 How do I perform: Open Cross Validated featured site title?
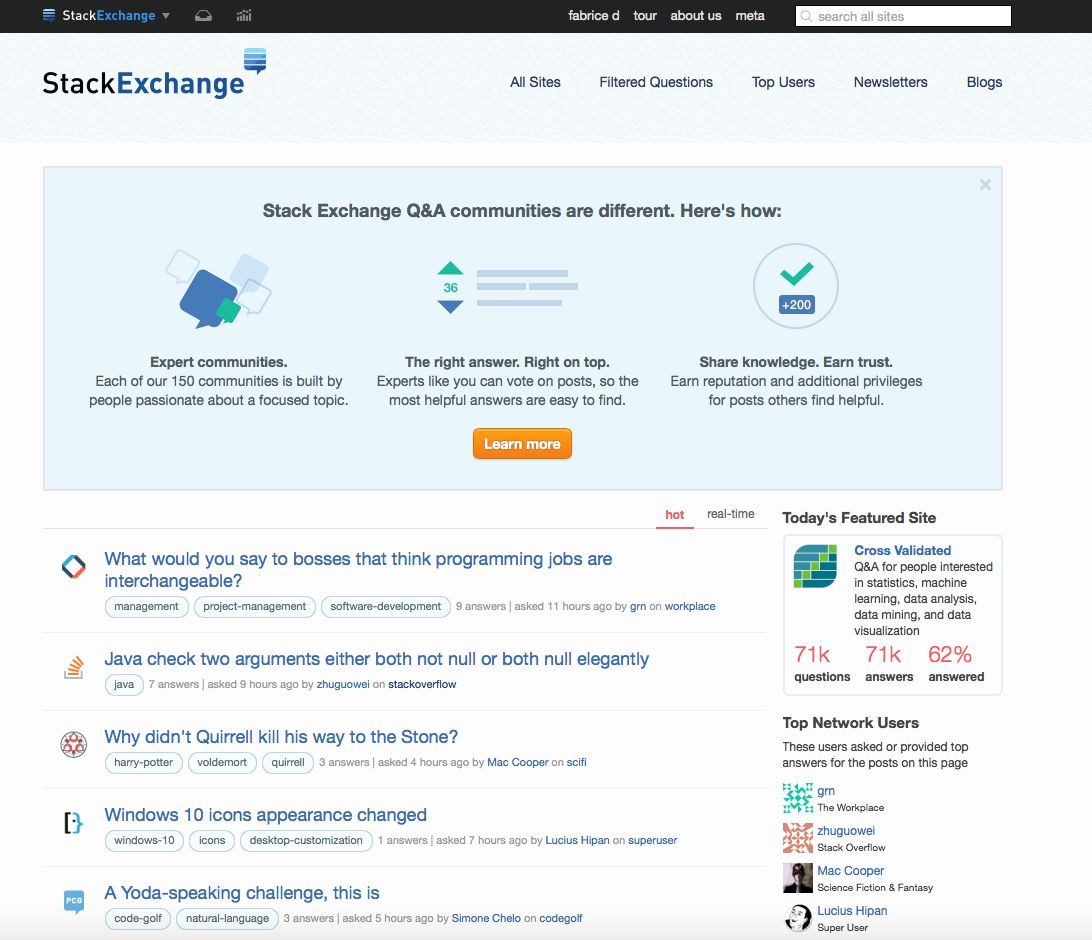(903, 550)
